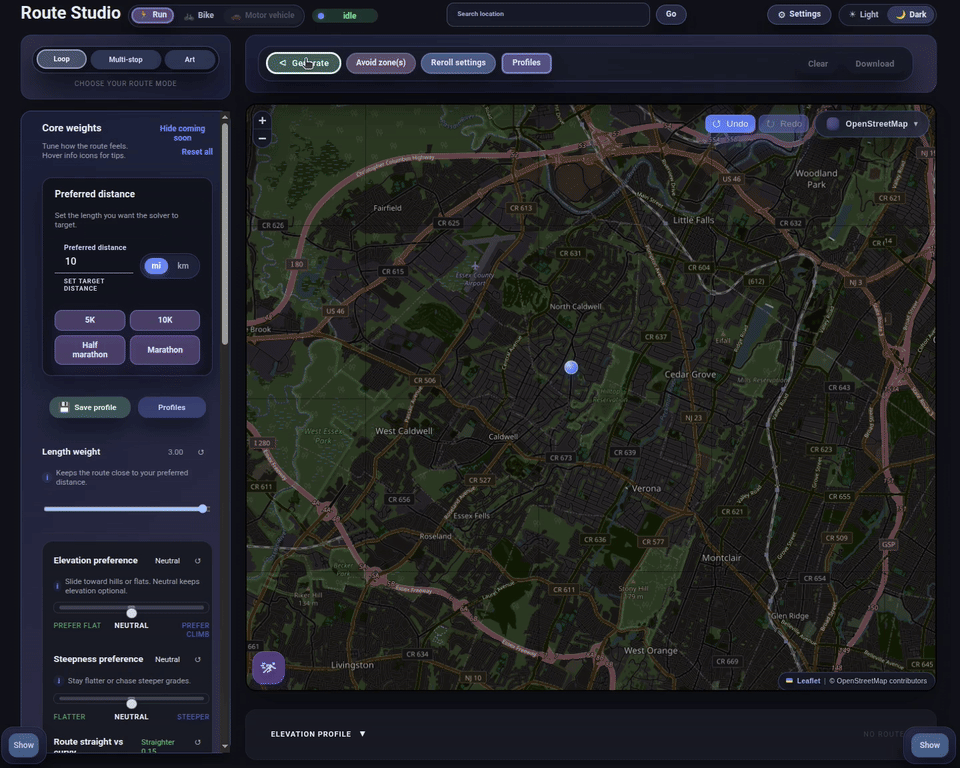Click PREFER CLIMB label under elevation slider
The width and height of the screenshot is (960, 768).
pos(196,630)
